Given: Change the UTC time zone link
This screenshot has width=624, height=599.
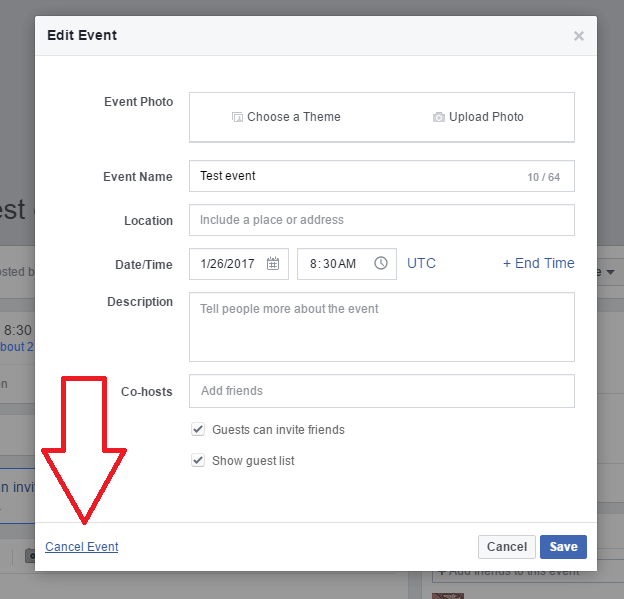Looking at the screenshot, I should [421, 263].
